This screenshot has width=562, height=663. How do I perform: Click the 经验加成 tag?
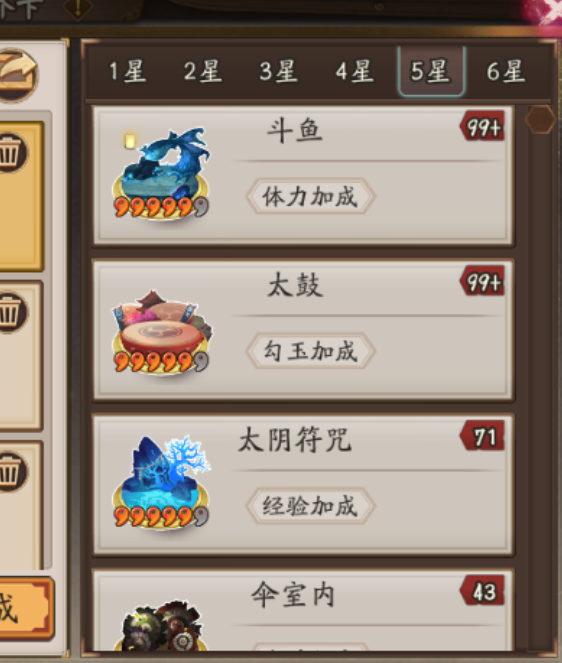(x=310, y=506)
